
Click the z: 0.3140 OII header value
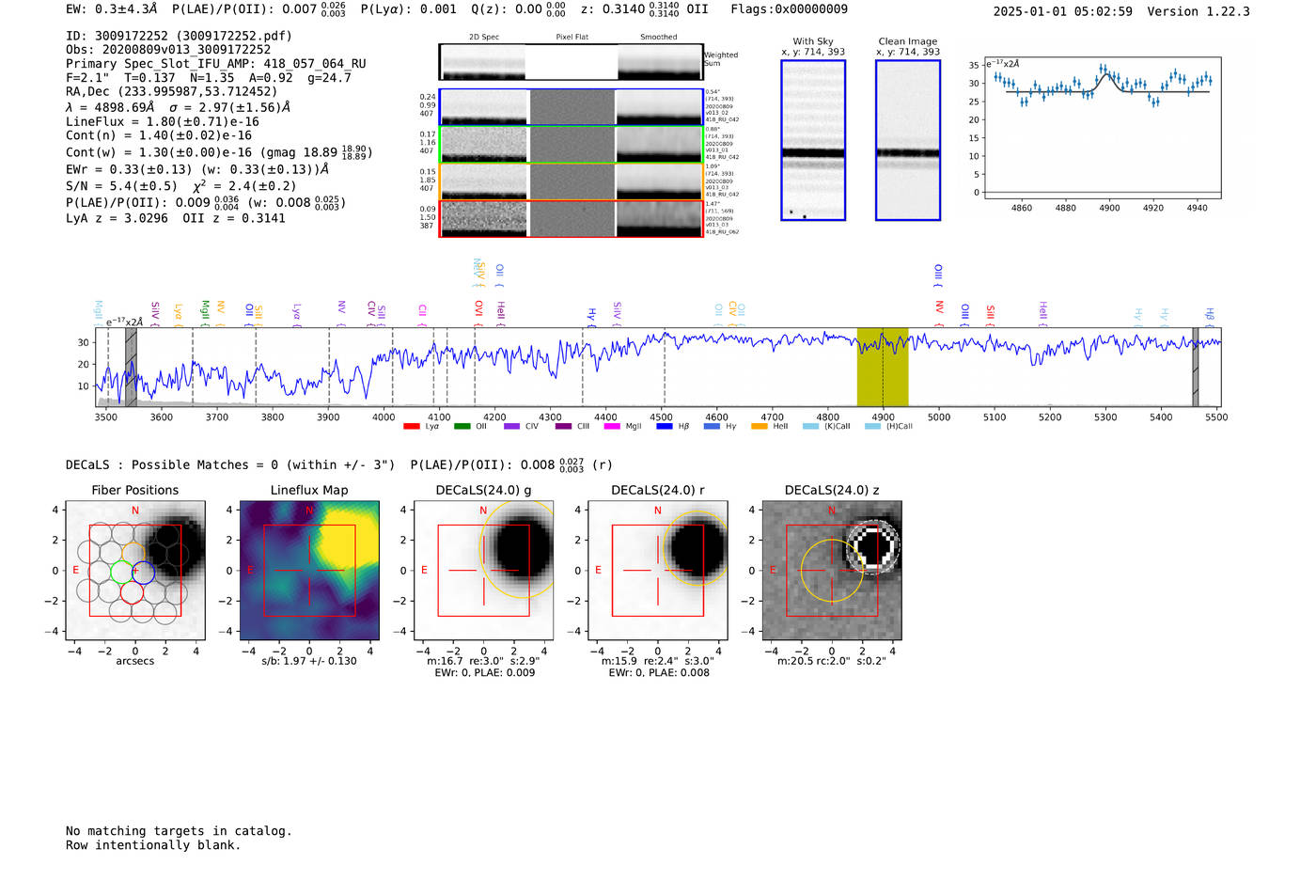click(645, 8)
